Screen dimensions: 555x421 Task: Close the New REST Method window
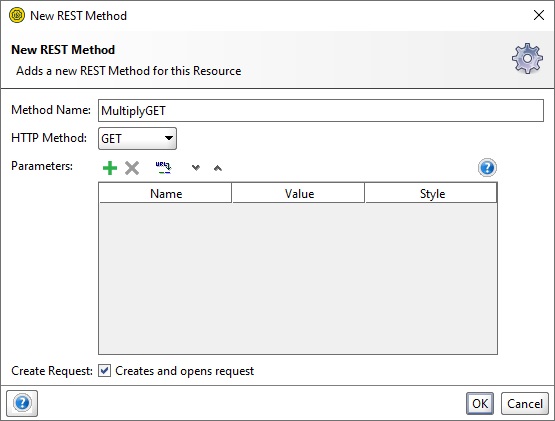[539, 15]
